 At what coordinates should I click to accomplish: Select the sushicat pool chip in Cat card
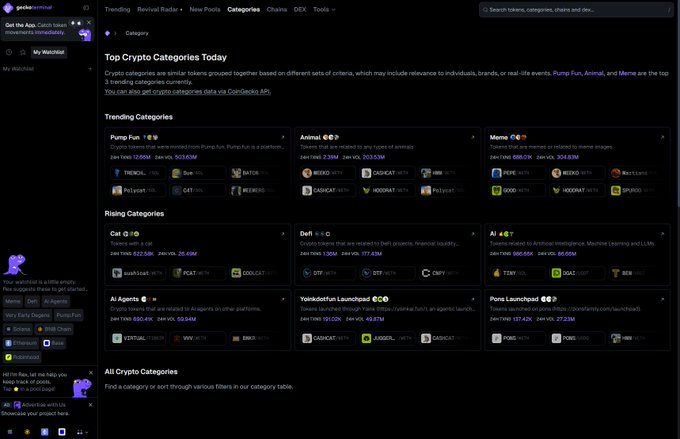[137, 273]
